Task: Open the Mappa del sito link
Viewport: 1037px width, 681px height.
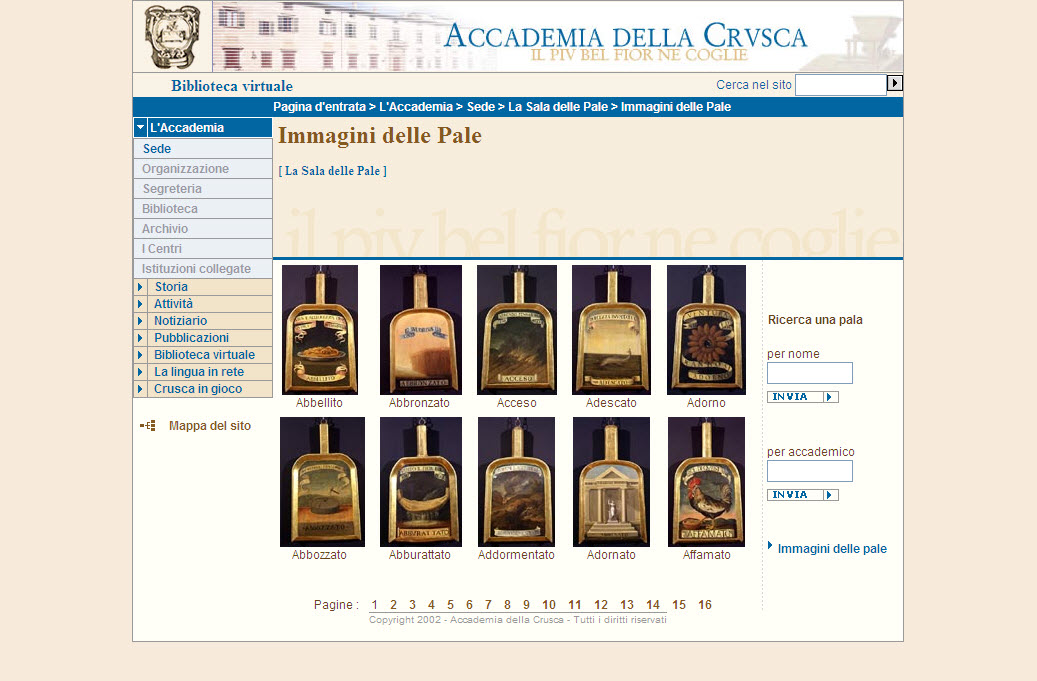Action: pos(210,426)
